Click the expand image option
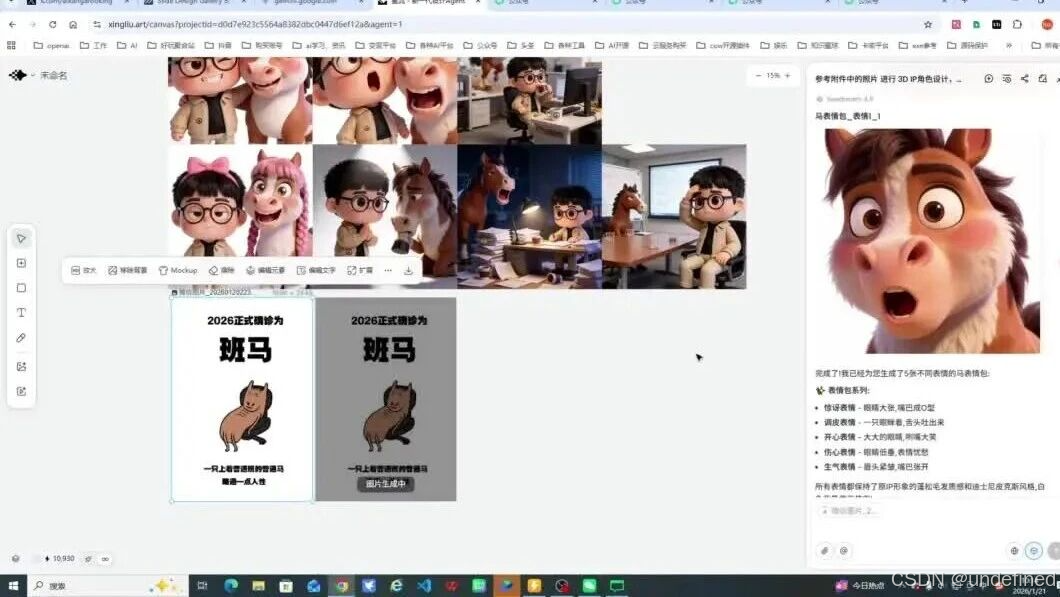The image size is (1060, 597). pos(360,270)
